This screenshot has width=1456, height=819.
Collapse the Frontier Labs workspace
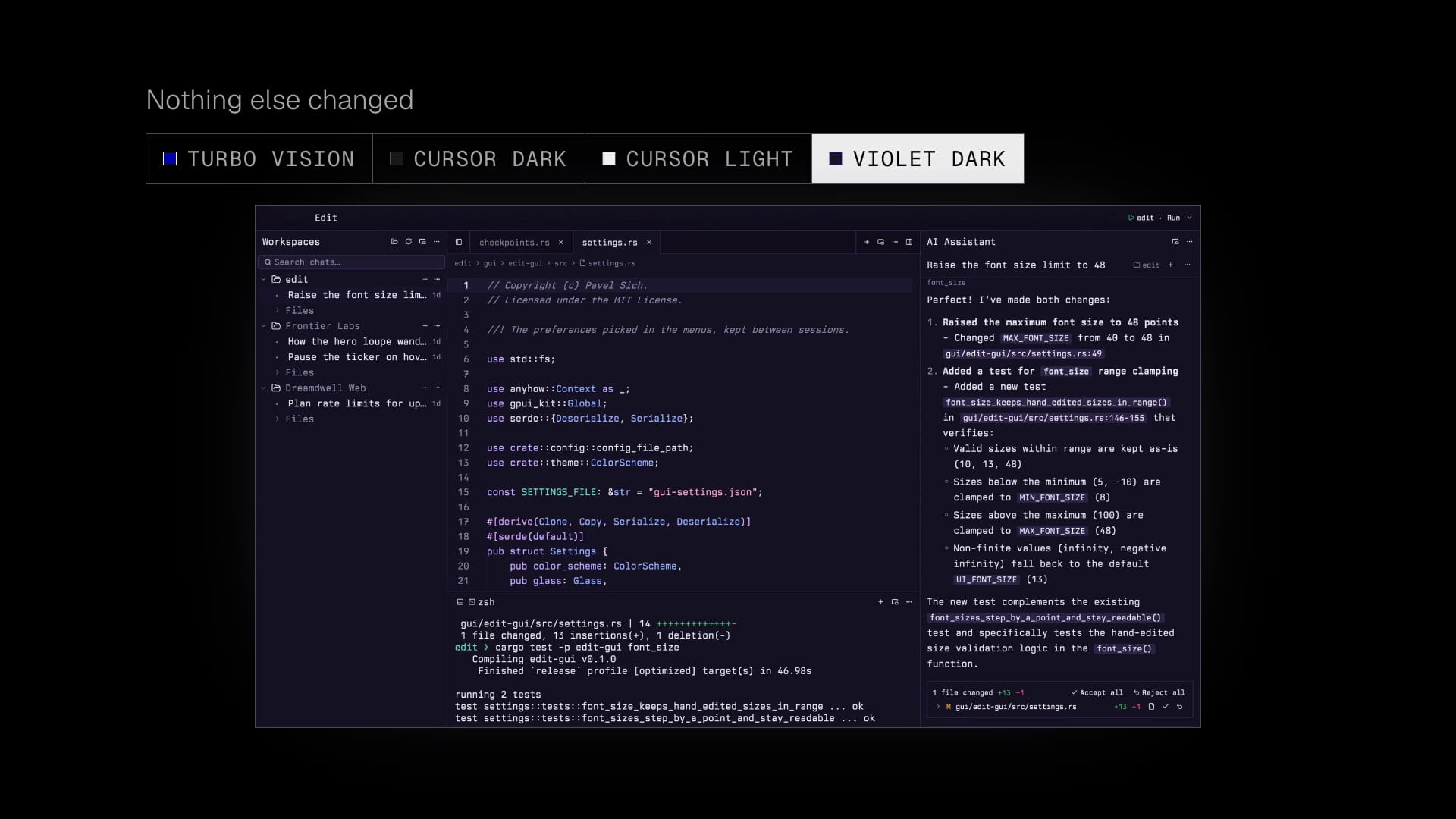(x=264, y=326)
